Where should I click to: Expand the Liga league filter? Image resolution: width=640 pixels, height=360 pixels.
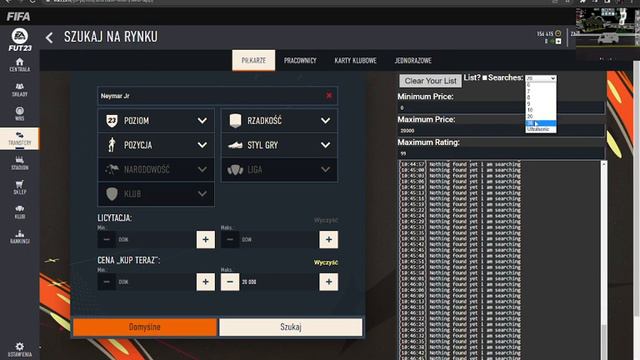click(279, 169)
